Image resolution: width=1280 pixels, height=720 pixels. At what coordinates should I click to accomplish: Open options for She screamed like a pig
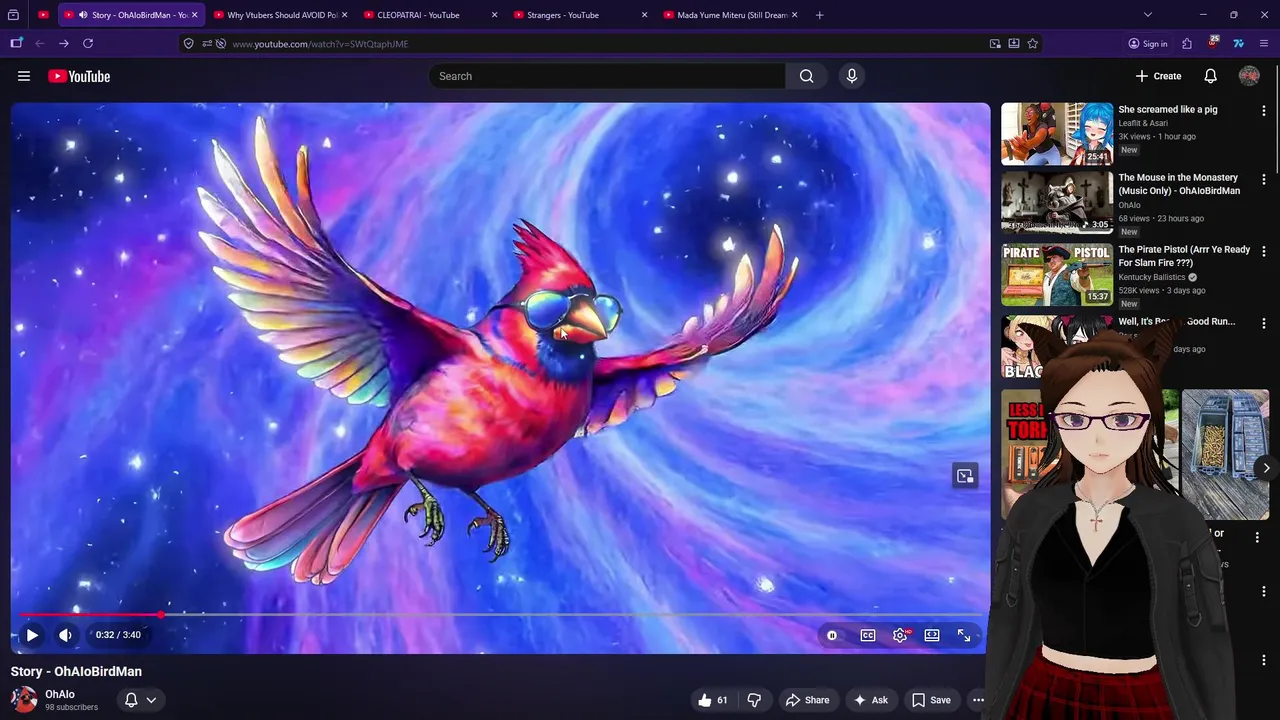click(1264, 111)
